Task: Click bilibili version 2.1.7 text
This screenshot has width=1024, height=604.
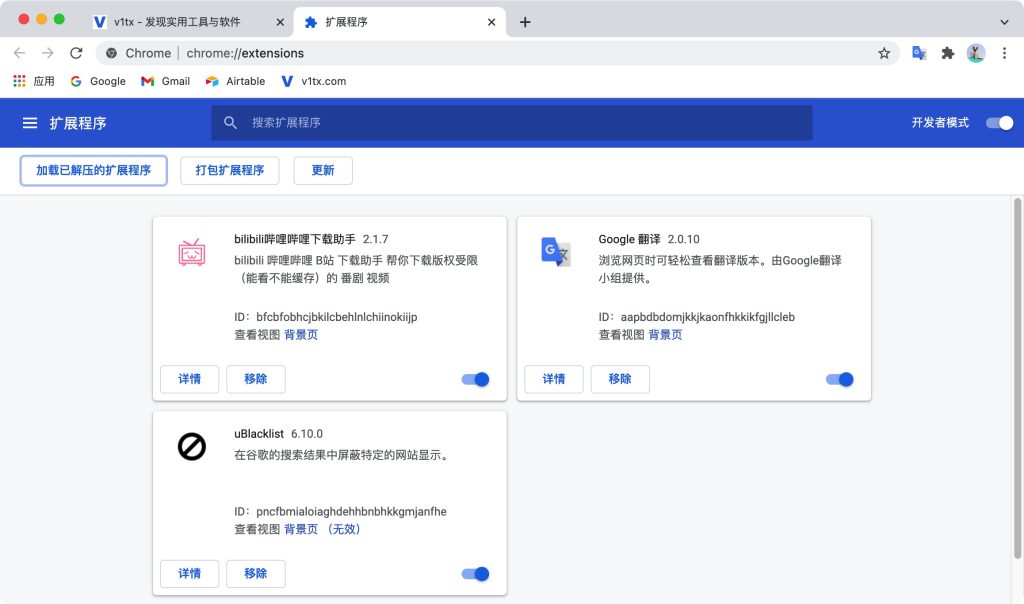Action: 376,240
